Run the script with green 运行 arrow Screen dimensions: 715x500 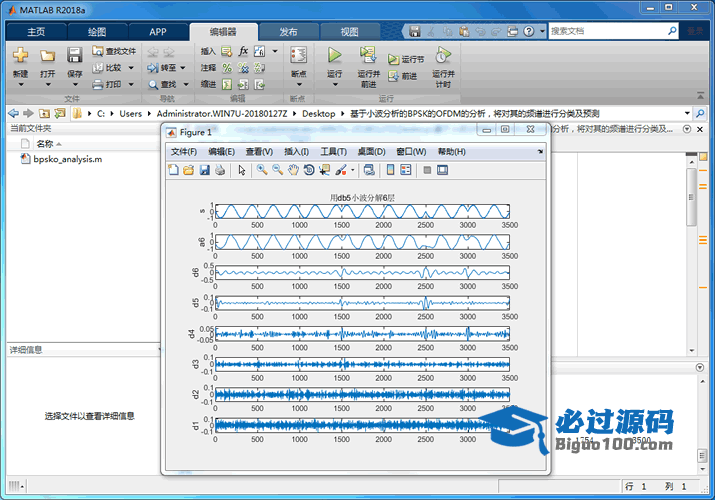pos(335,55)
